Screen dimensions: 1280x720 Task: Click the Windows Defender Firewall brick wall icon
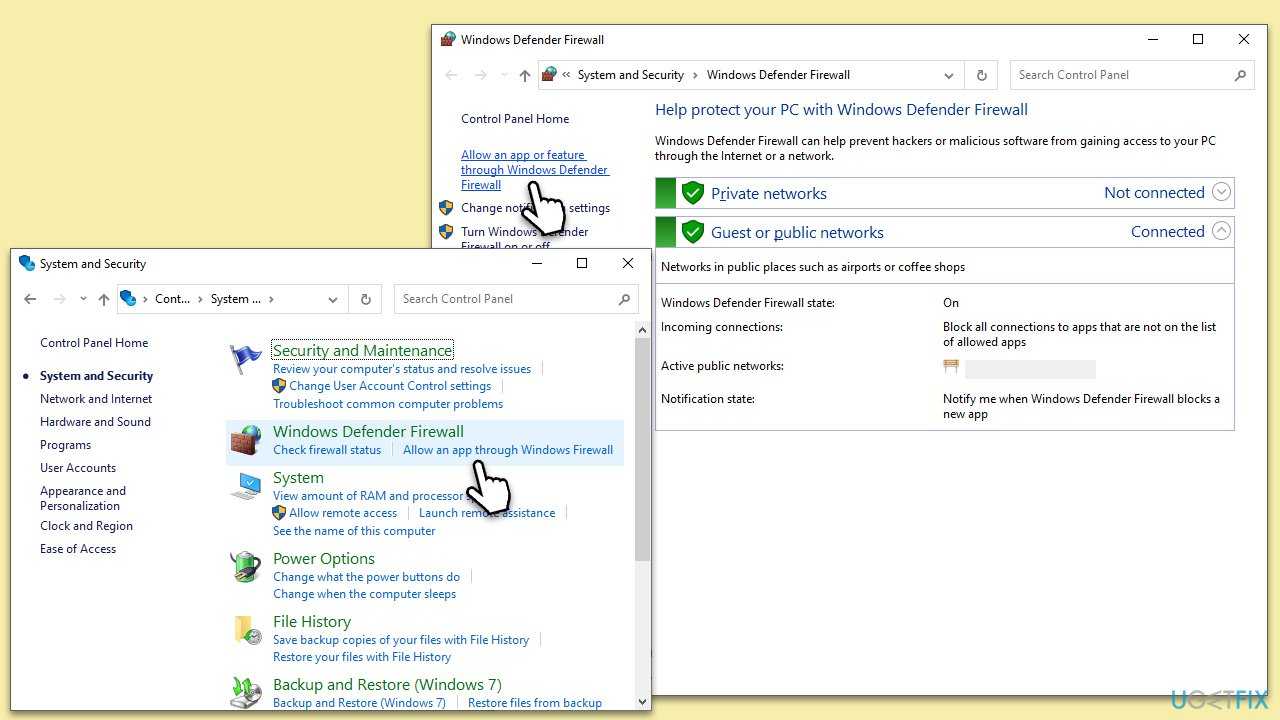point(246,440)
